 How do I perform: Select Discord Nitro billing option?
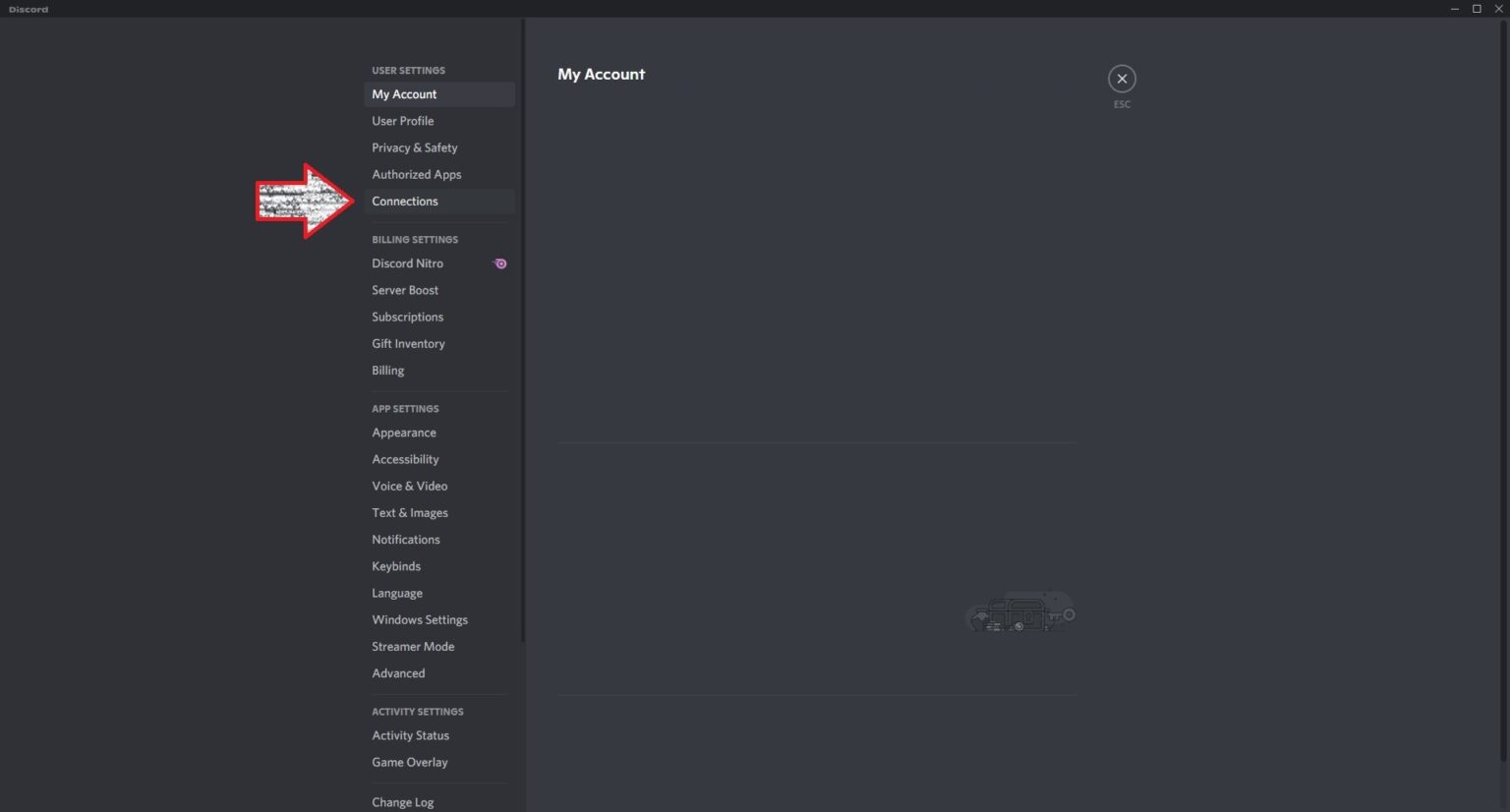point(407,263)
